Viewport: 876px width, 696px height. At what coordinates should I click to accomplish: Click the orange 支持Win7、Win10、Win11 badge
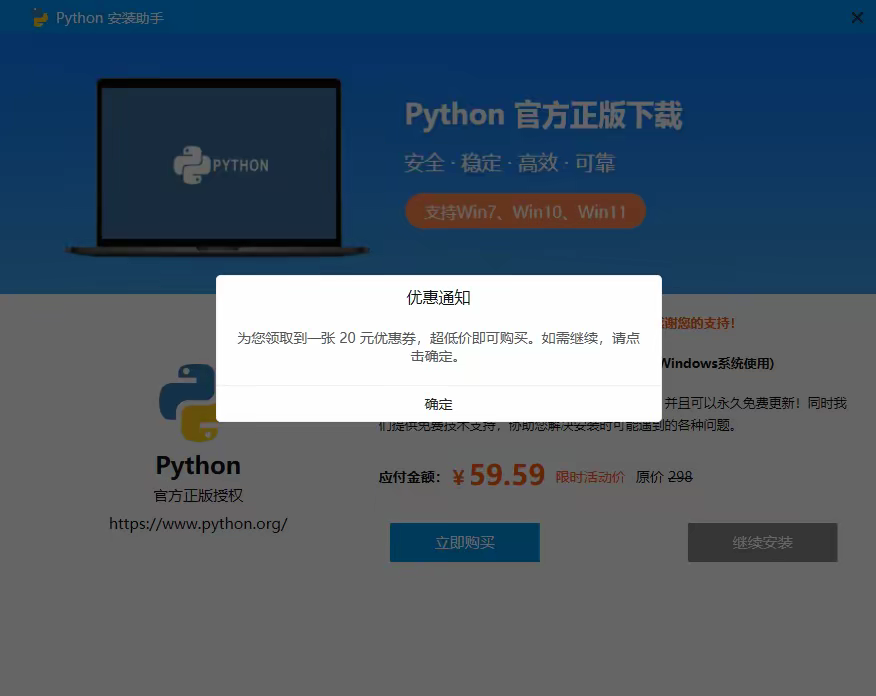click(x=525, y=212)
